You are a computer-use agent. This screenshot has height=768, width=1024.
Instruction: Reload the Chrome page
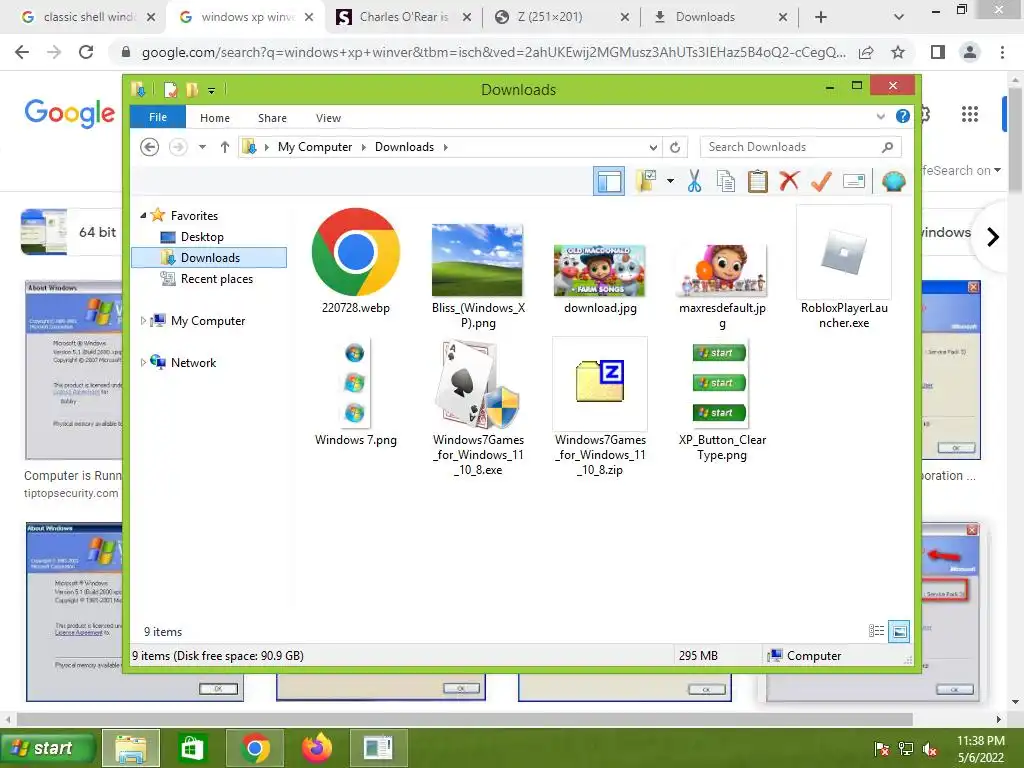[x=86, y=52]
